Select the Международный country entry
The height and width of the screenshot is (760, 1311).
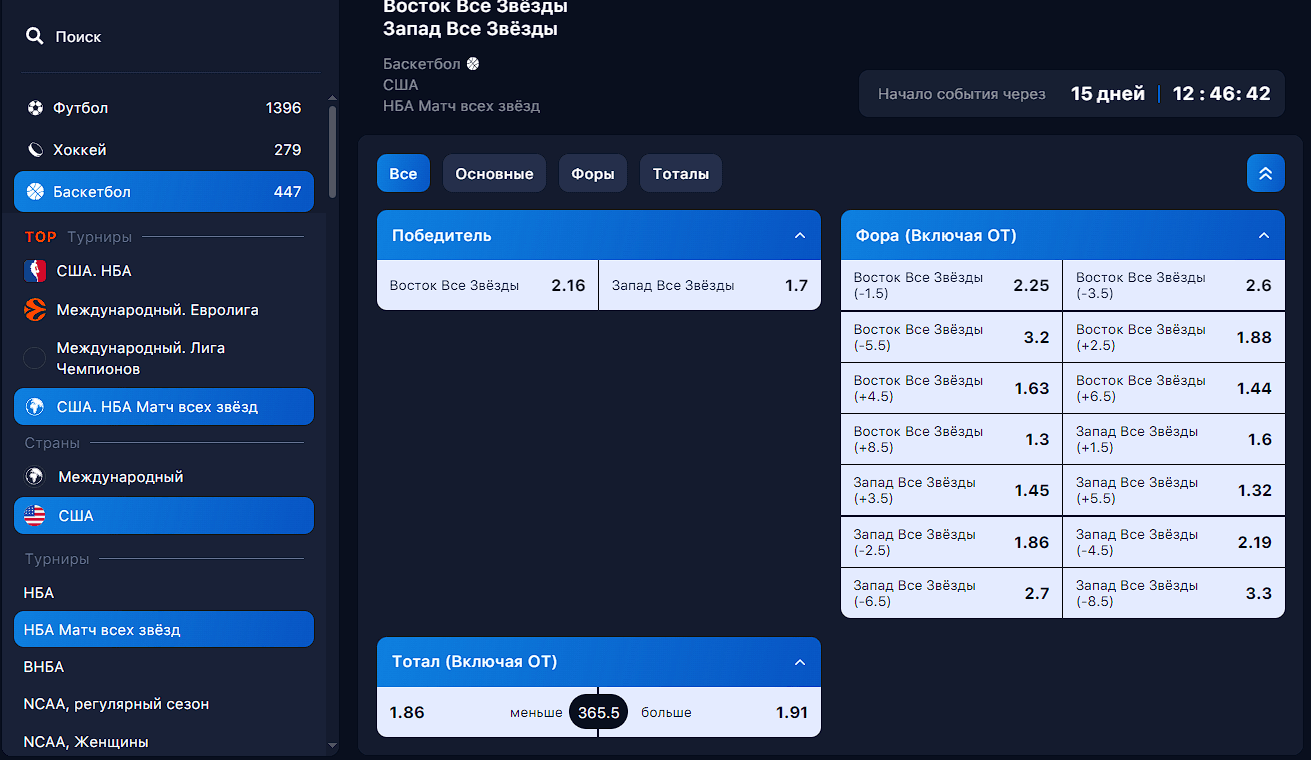tap(164, 477)
